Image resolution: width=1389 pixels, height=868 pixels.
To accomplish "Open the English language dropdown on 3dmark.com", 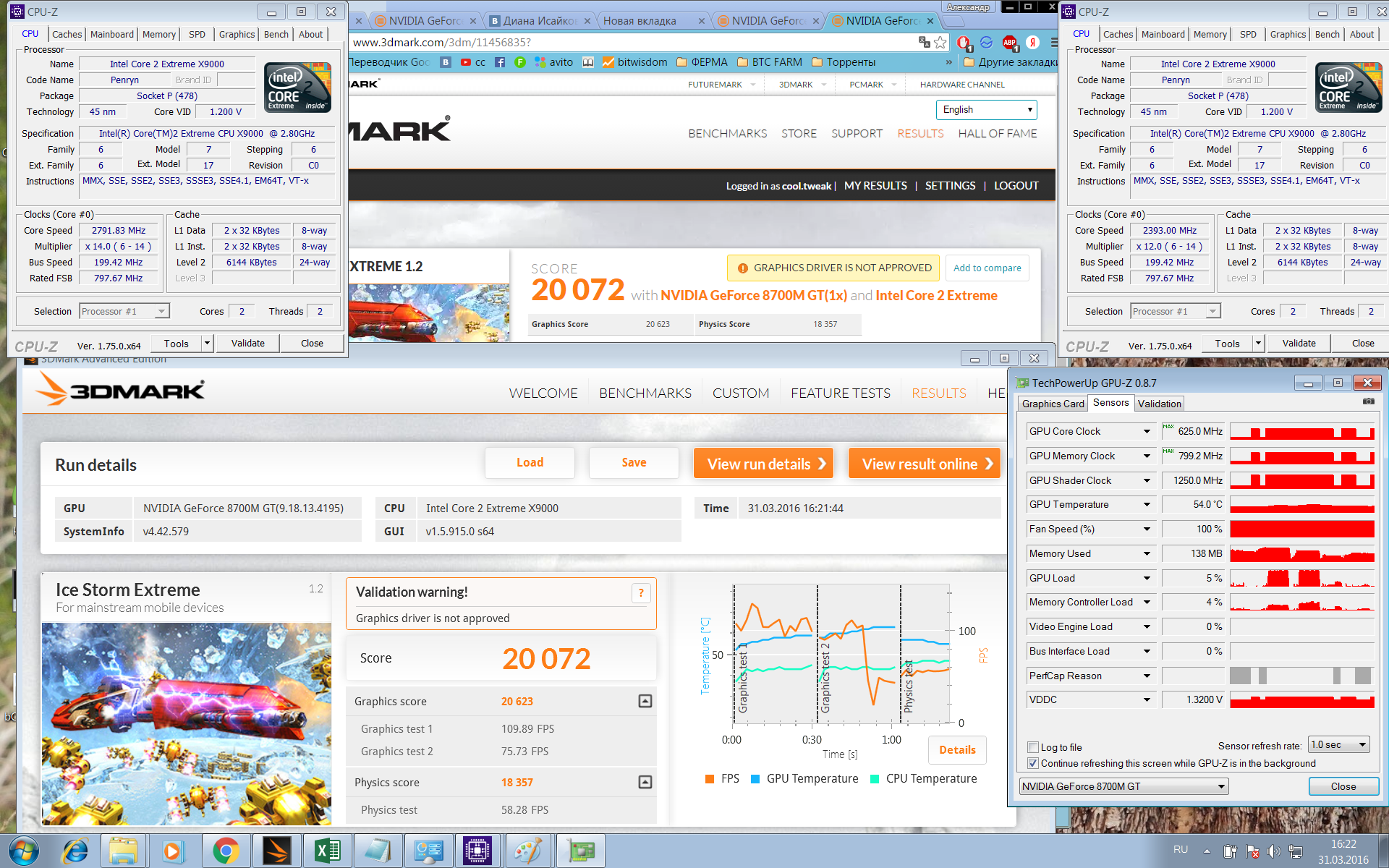I will coord(987,110).
